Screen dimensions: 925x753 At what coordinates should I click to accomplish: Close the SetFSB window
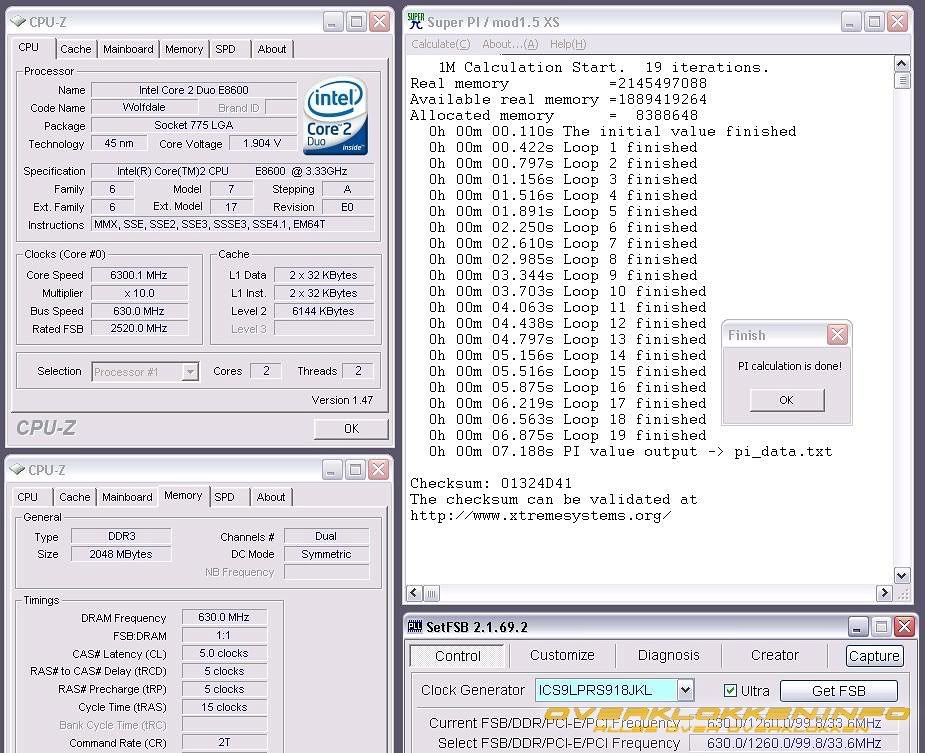tap(904, 626)
